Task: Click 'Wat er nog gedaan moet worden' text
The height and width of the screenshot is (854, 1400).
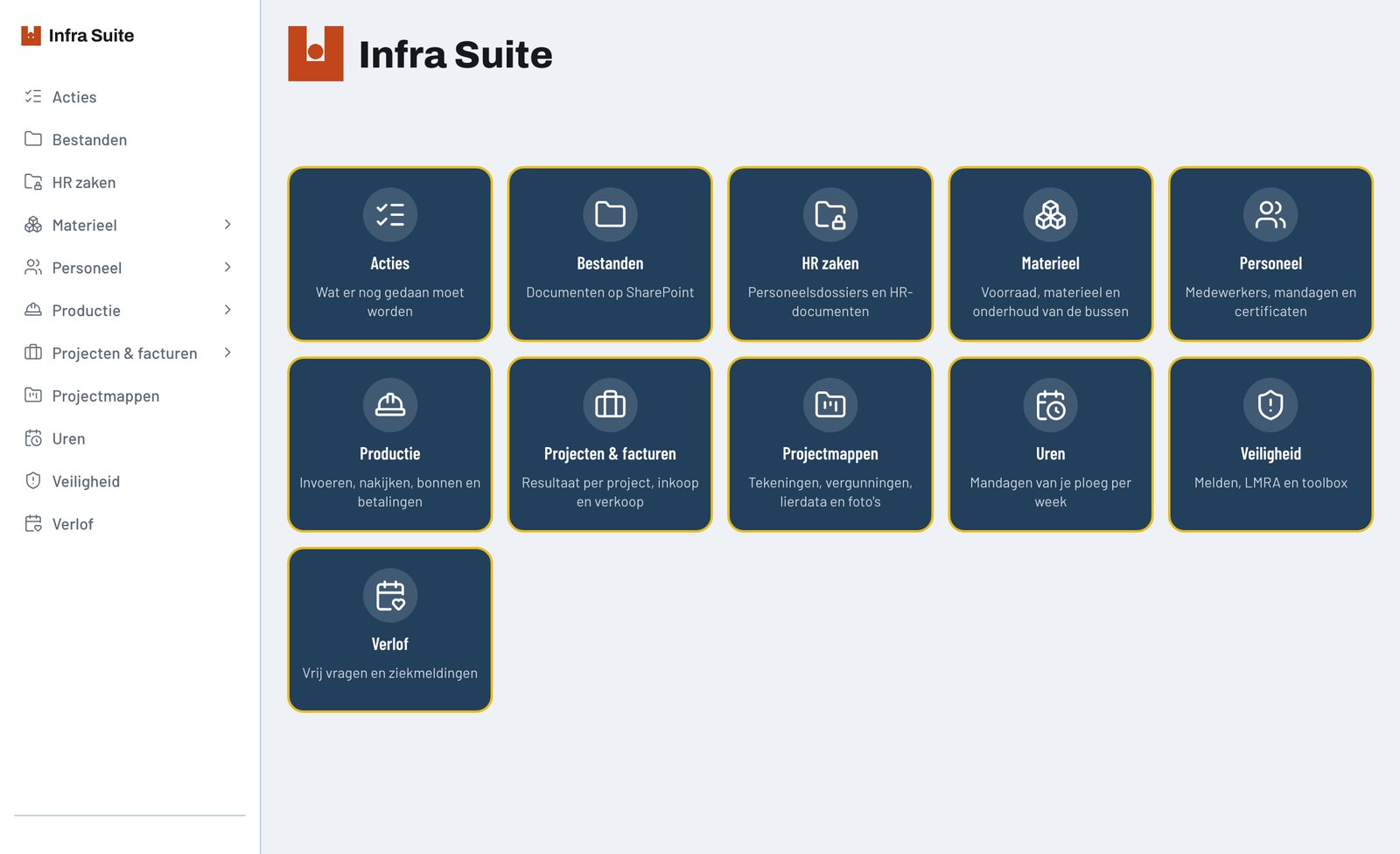Action: 390,302
